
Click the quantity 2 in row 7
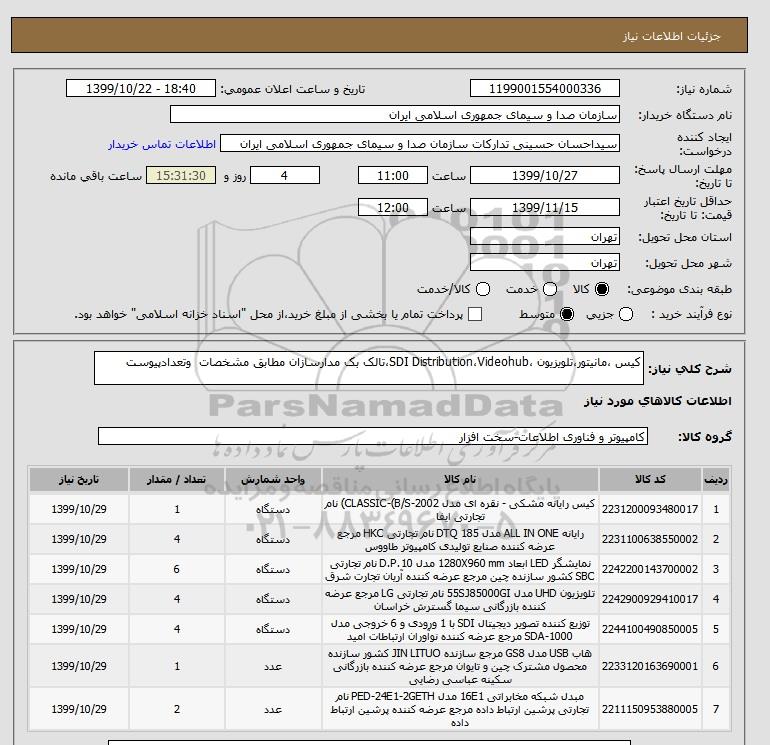pos(177,709)
